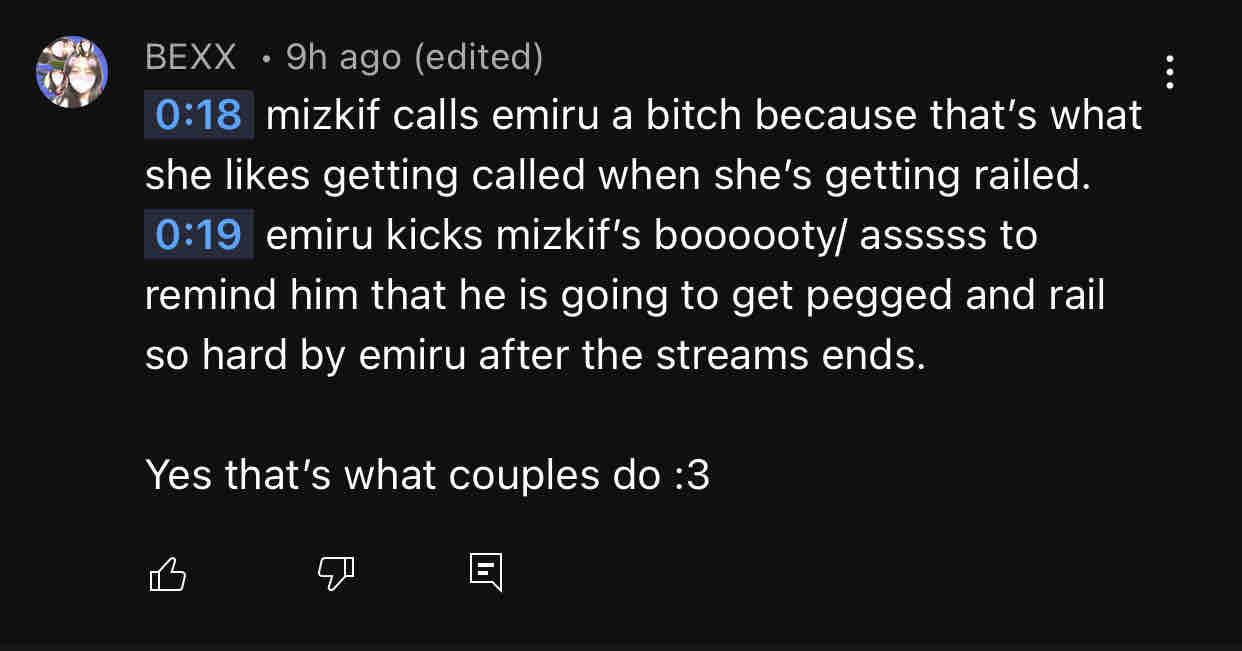Like the comment with thumbs-up icon
This screenshot has height=651, width=1242.
point(167,573)
